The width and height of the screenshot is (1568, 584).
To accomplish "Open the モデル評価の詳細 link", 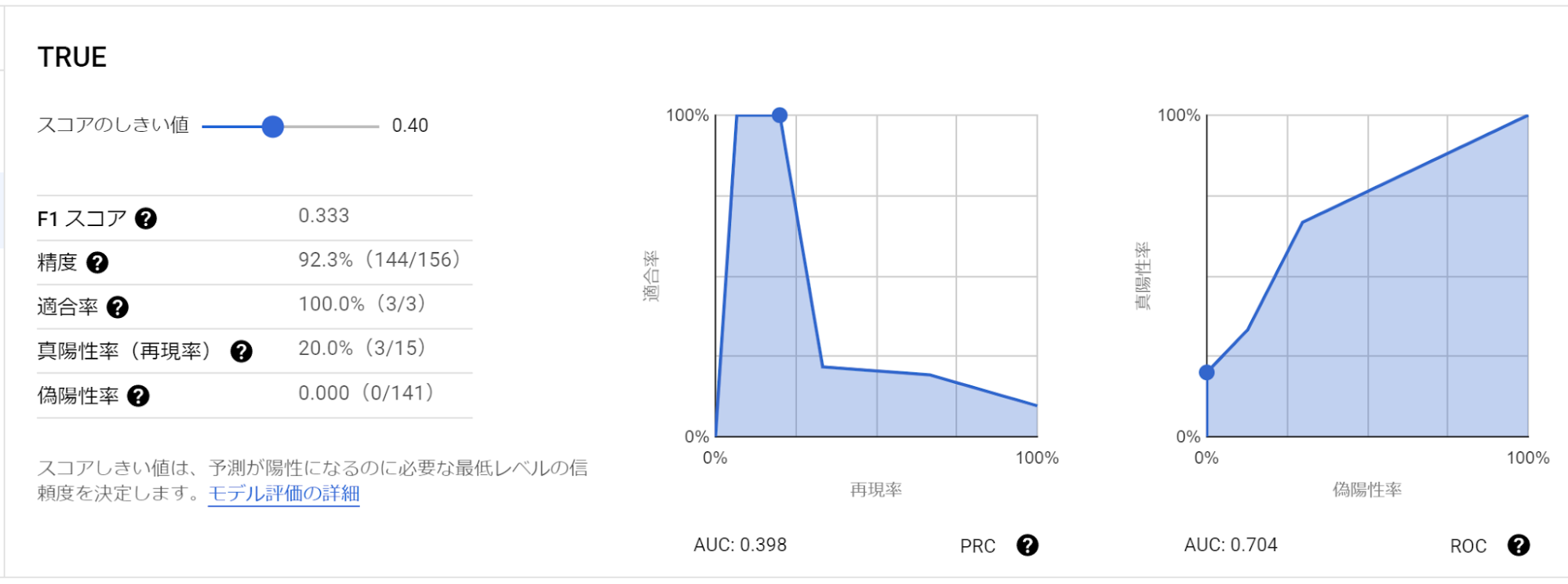I will pyautogui.click(x=283, y=494).
